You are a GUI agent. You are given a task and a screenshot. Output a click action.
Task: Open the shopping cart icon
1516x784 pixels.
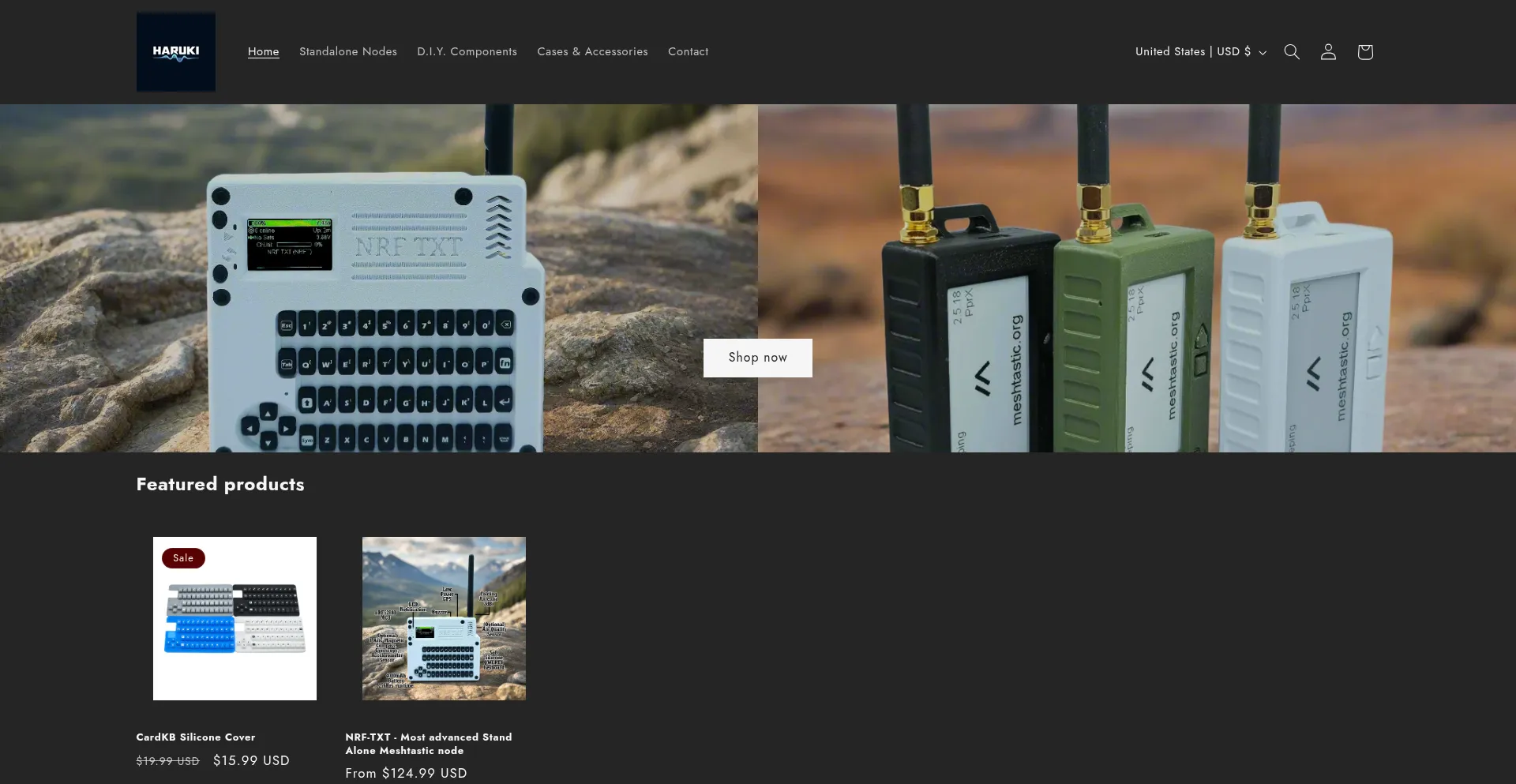[x=1364, y=52]
